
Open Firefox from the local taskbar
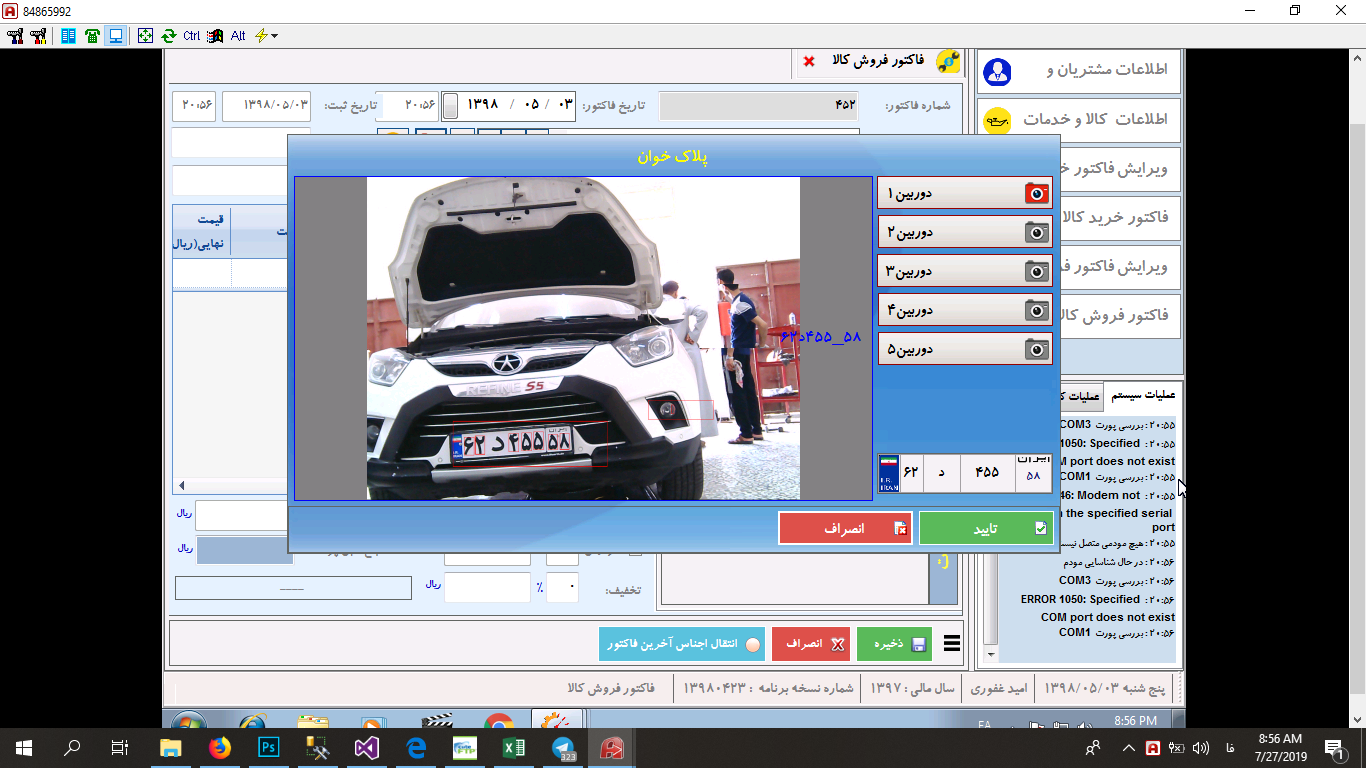(220, 748)
